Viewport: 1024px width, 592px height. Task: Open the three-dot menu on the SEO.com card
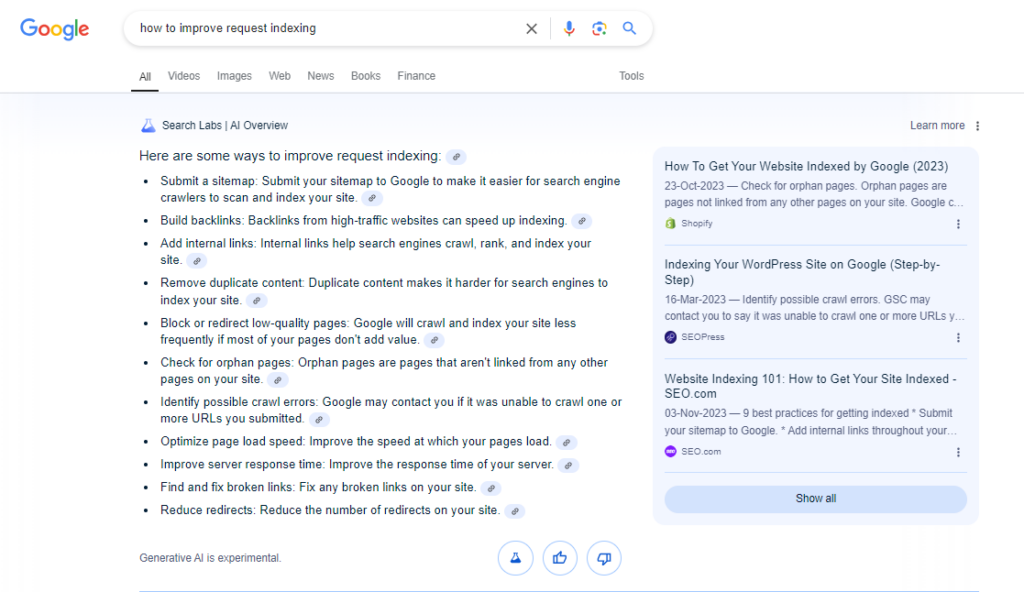pos(958,452)
